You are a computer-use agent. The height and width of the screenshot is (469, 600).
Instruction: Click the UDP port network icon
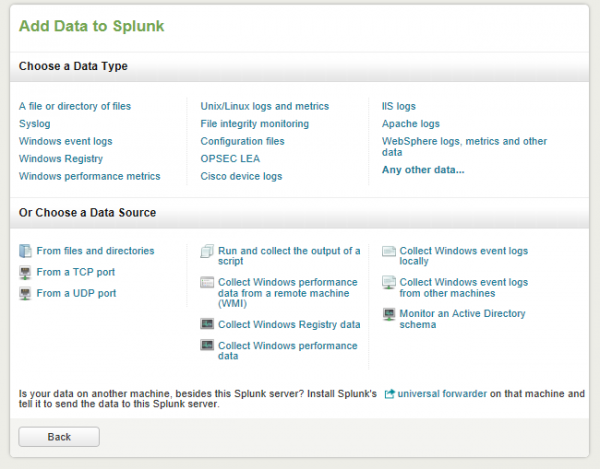click(x=25, y=294)
